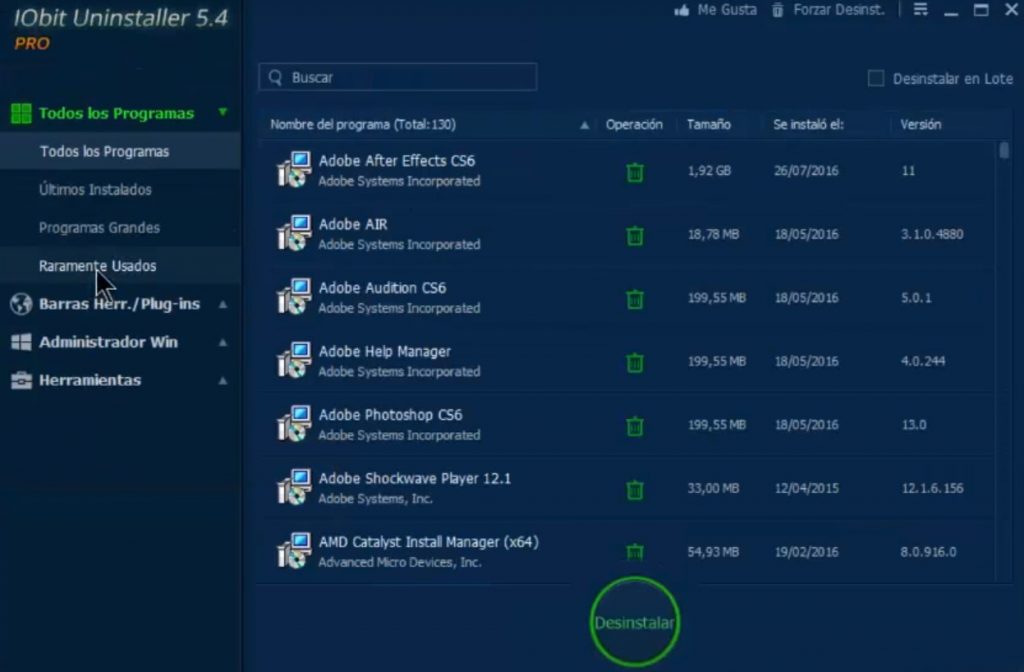This screenshot has height=672, width=1024.
Task: Select the Adobe After Effects CS6 program icon
Action: [x=294, y=170]
